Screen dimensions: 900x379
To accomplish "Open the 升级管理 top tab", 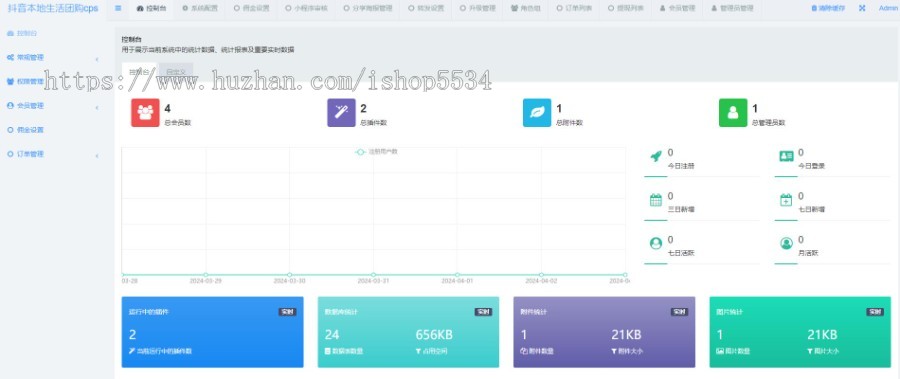I will (x=478, y=9).
